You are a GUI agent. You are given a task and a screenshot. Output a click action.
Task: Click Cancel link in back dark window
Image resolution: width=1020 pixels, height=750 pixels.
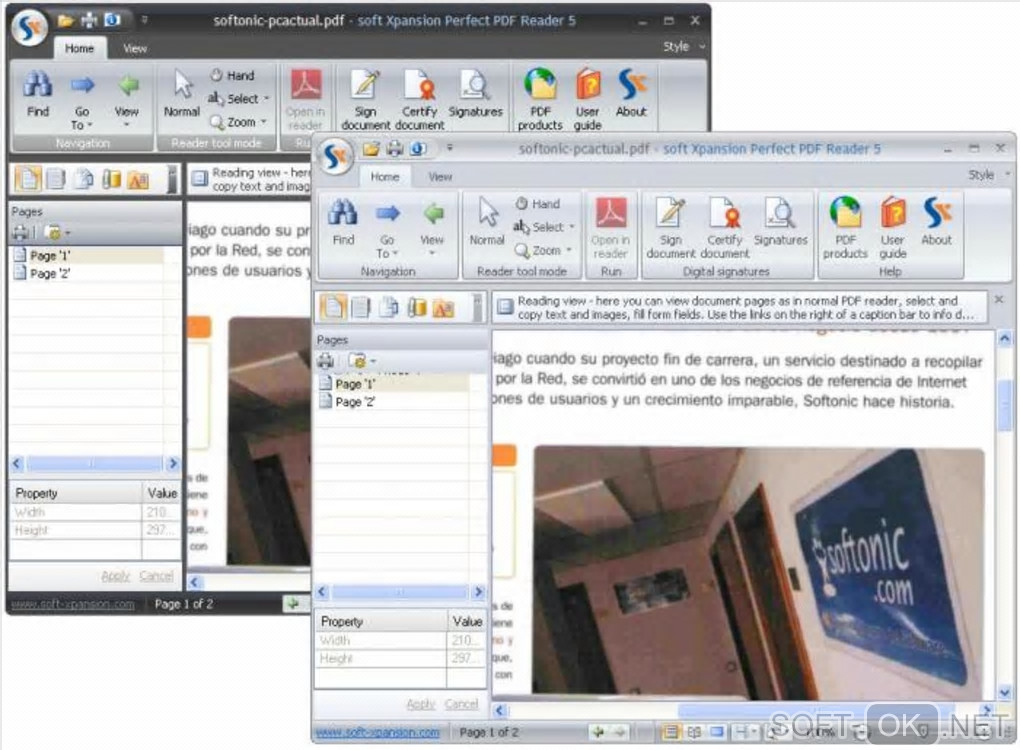pos(157,576)
